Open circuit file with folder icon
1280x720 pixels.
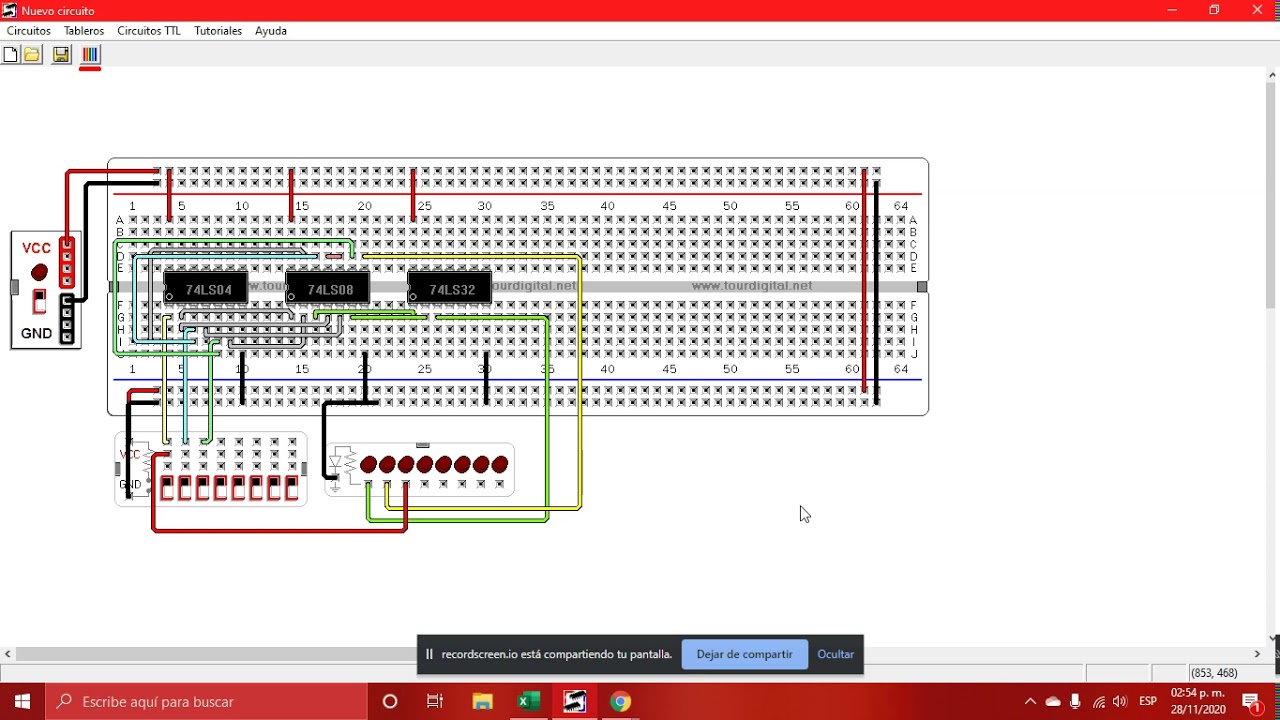point(32,55)
